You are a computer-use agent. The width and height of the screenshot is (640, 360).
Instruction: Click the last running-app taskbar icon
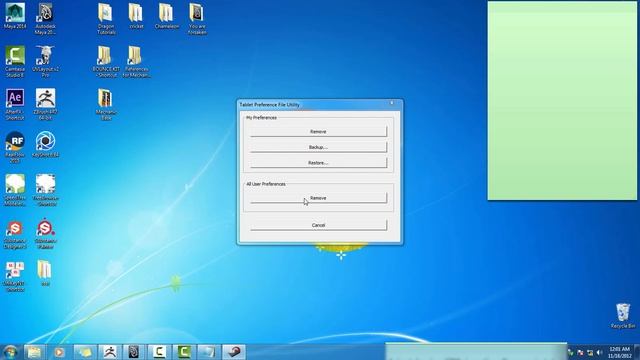pyautogui.click(x=234, y=352)
